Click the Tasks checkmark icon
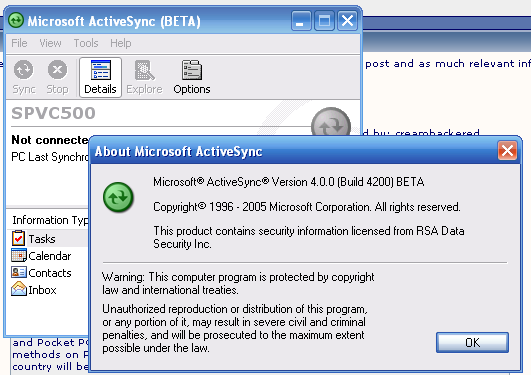The width and height of the screenshot is (531, 375). 18,238
